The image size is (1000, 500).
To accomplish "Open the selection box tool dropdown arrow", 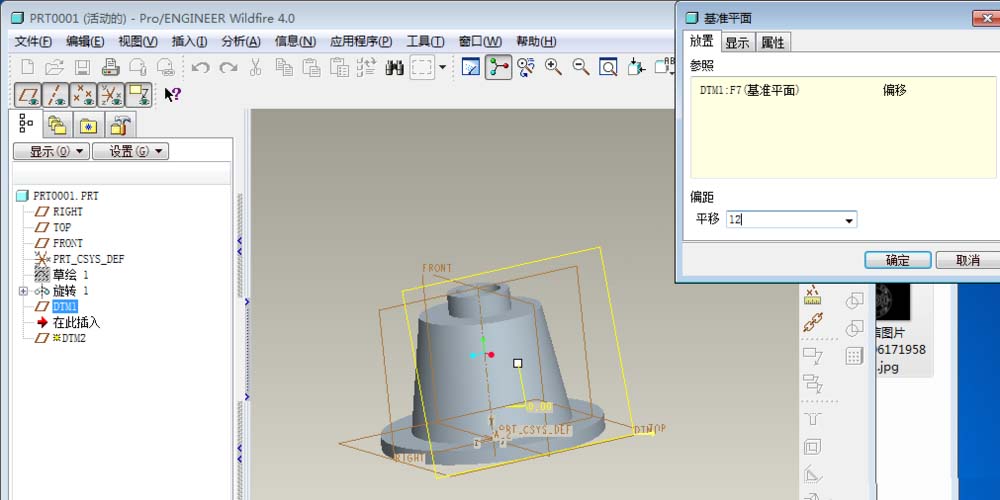I will [442, 67].
